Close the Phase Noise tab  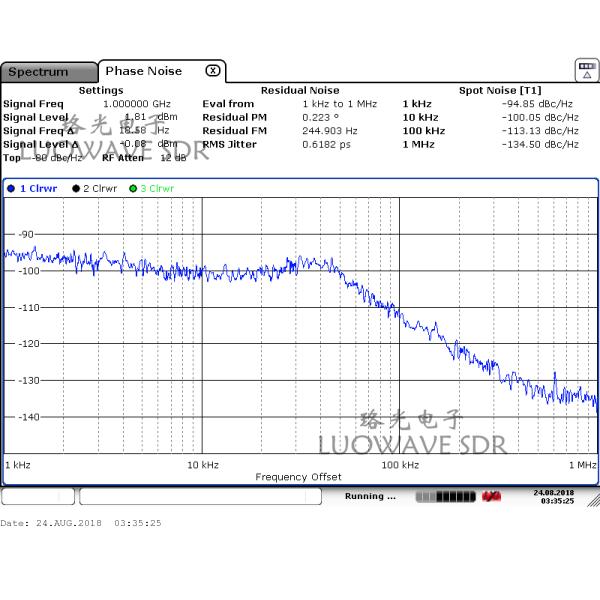pyautogui.click(x=213, y=71)
